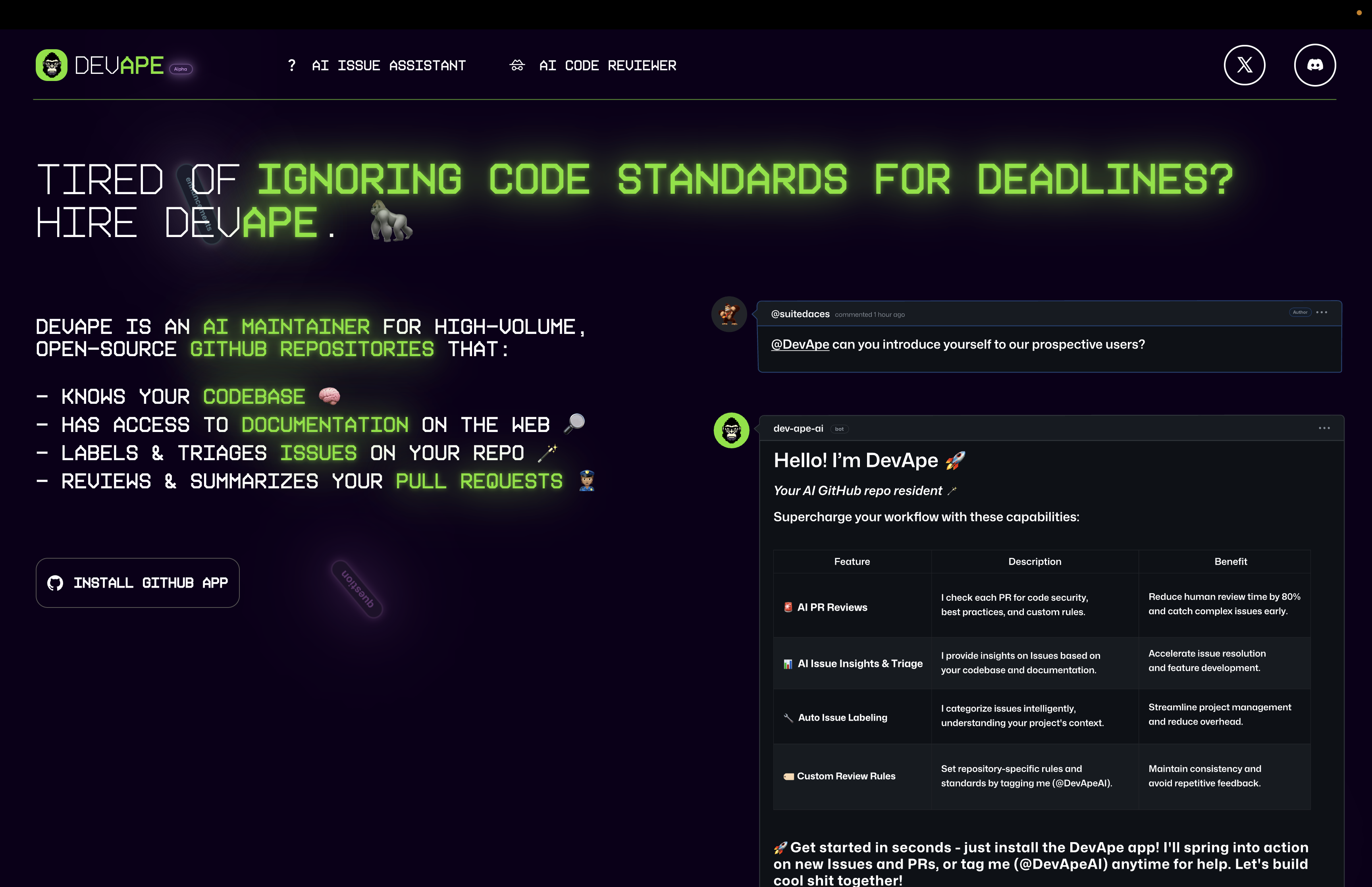Click the bot badge next to dev-ape-ai
The height and width of the screenshot is (887, 1372).
(839, 429)
